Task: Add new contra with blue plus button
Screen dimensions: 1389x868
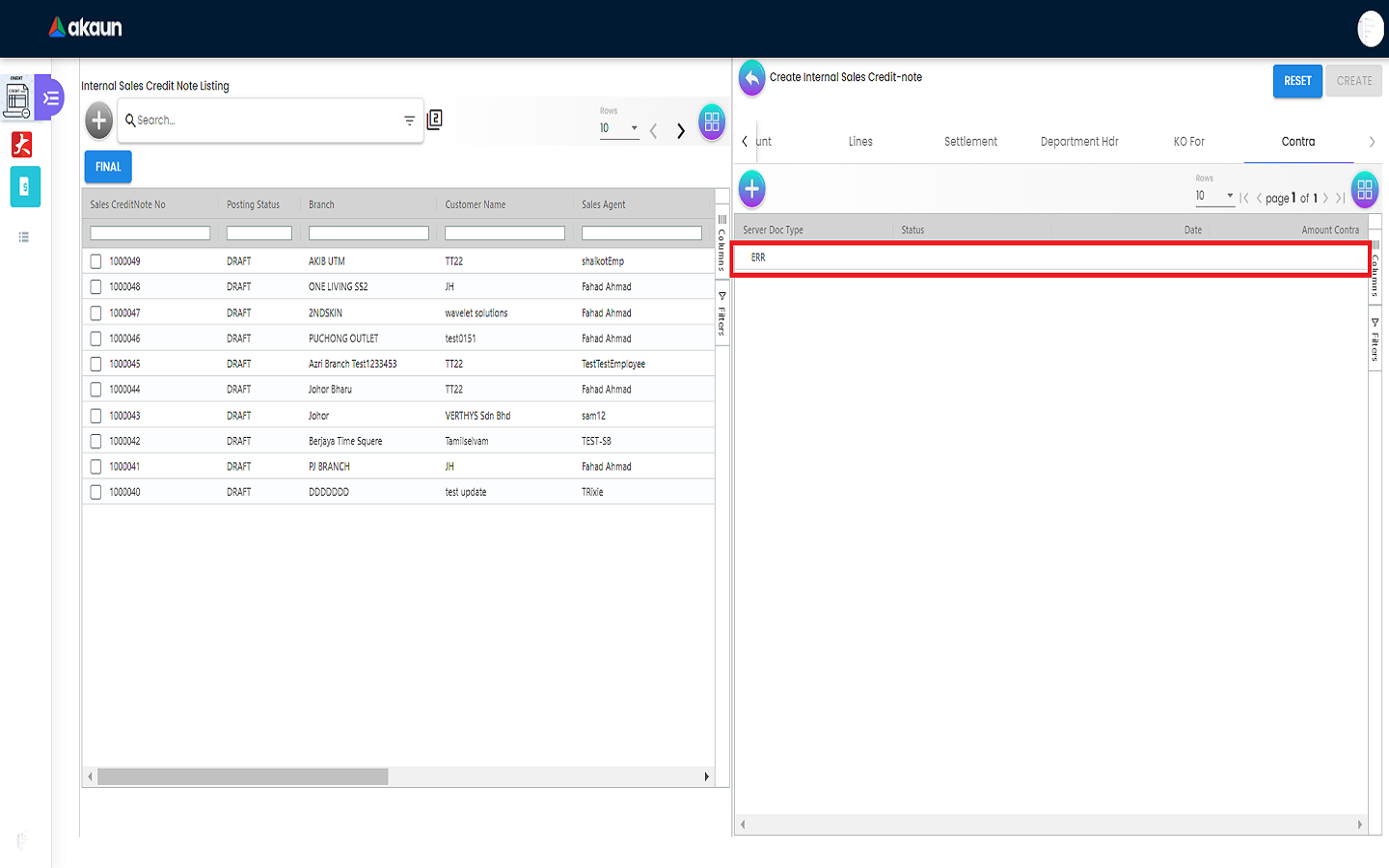Action: click(x=752, y=189)
